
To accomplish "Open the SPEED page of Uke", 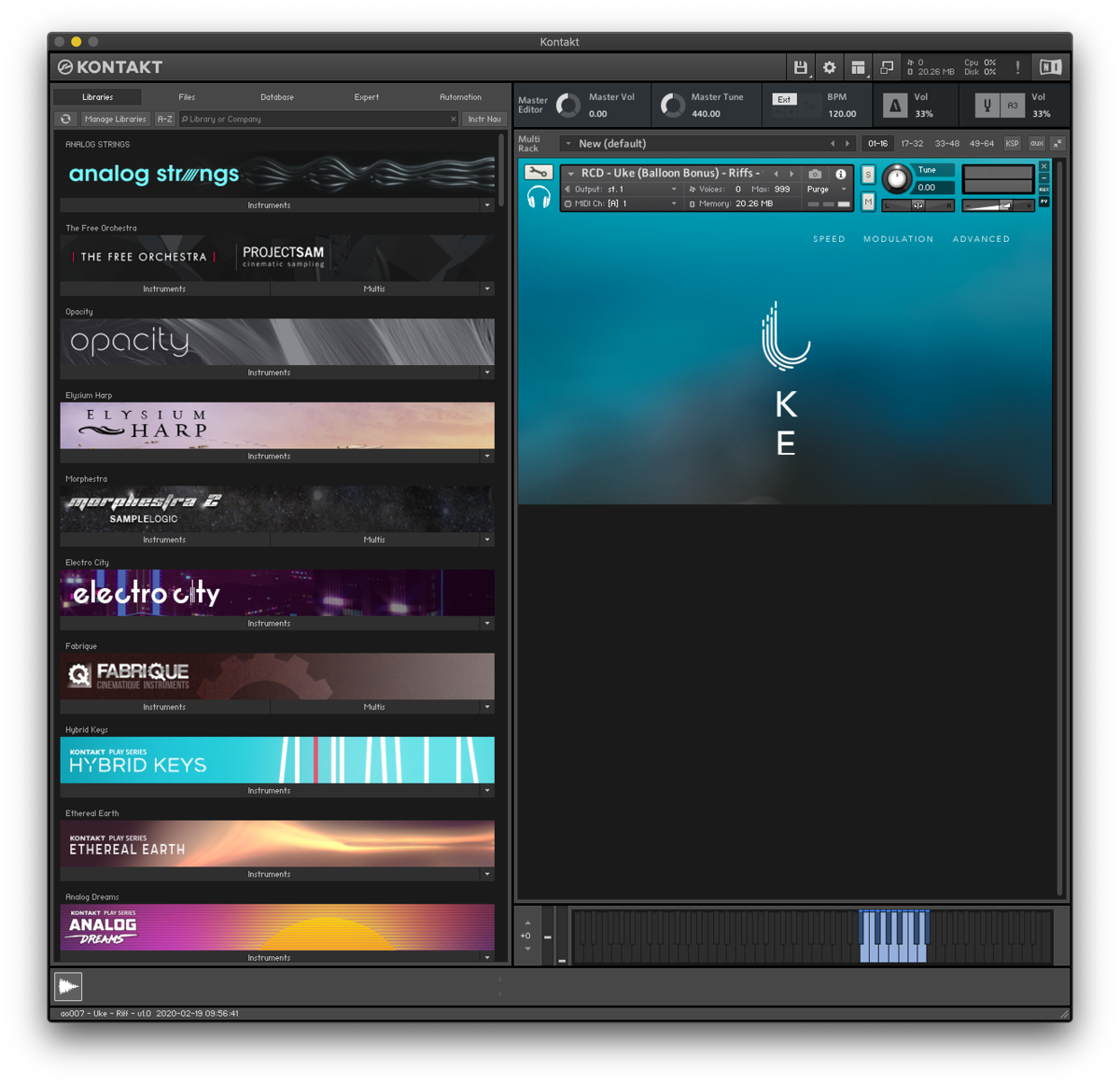I will pos(829,239).
